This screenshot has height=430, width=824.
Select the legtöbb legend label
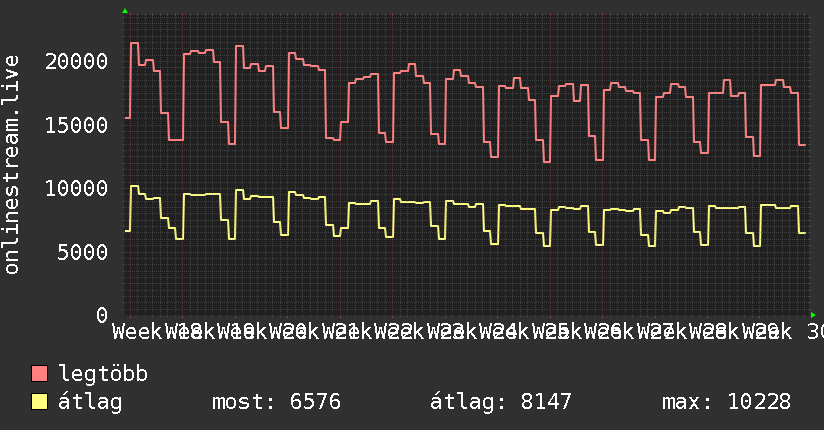(x=103, y=374)
